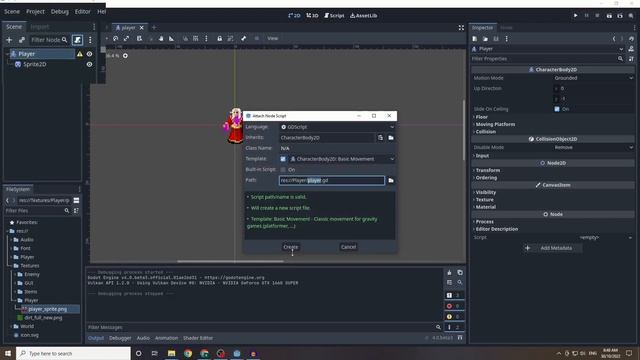Image resolution: width=640 pixels, height=360 pixels.
Task: Open the Template Basic Movement dropdown
Action: click(342, 159)
